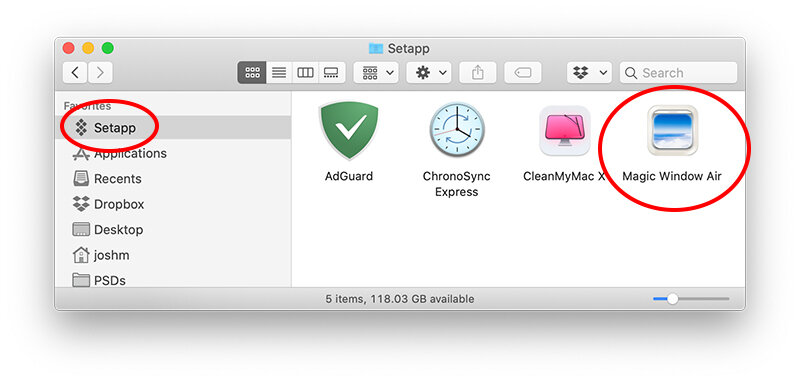Open the gear Action menu
This screenshot has height=383, width=800.
[429, 72]
